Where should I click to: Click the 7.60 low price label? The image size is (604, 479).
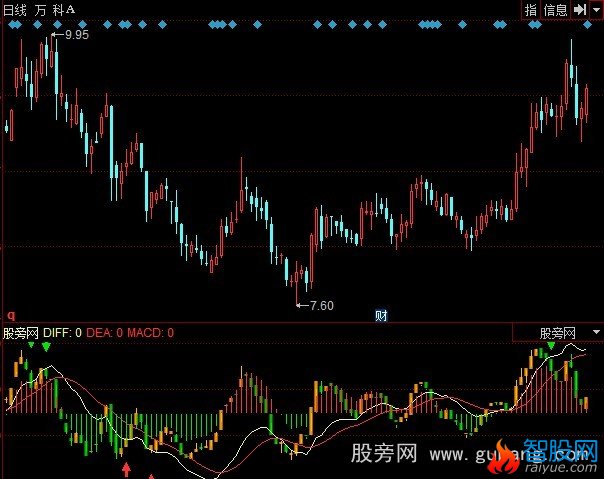[x=322, y=306]
